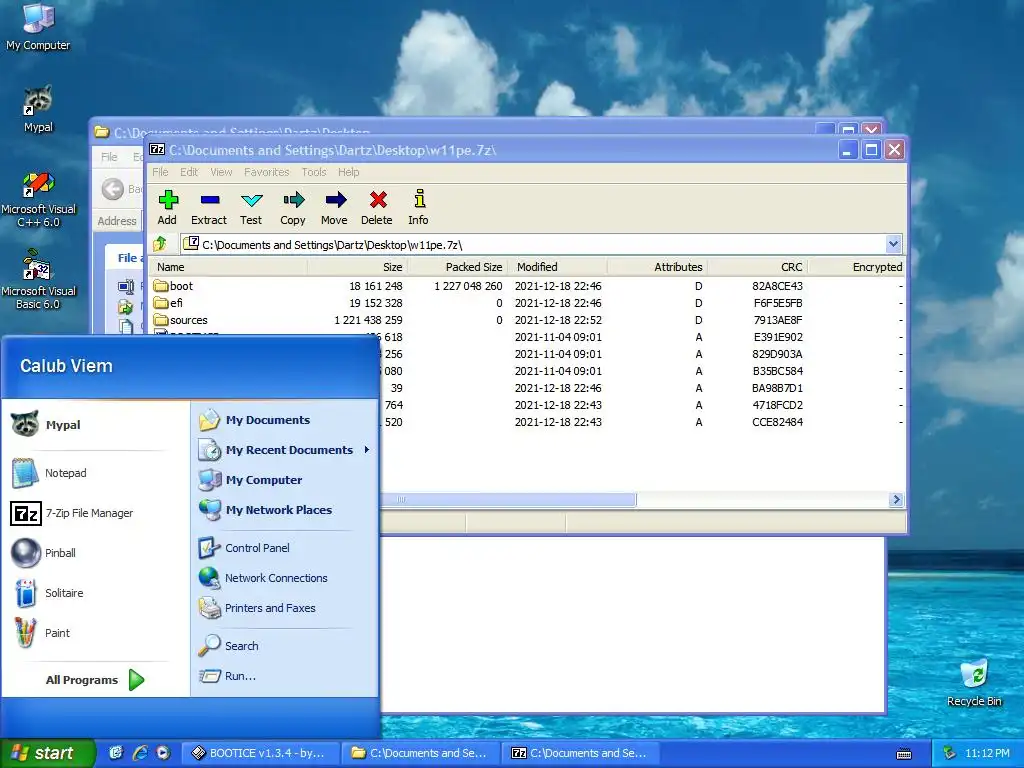The height and width of the screenshot is (768, 1024).
Task: Launch Microsoft Visual C++ 6.0 desktop shortcut
Action: 38,199
